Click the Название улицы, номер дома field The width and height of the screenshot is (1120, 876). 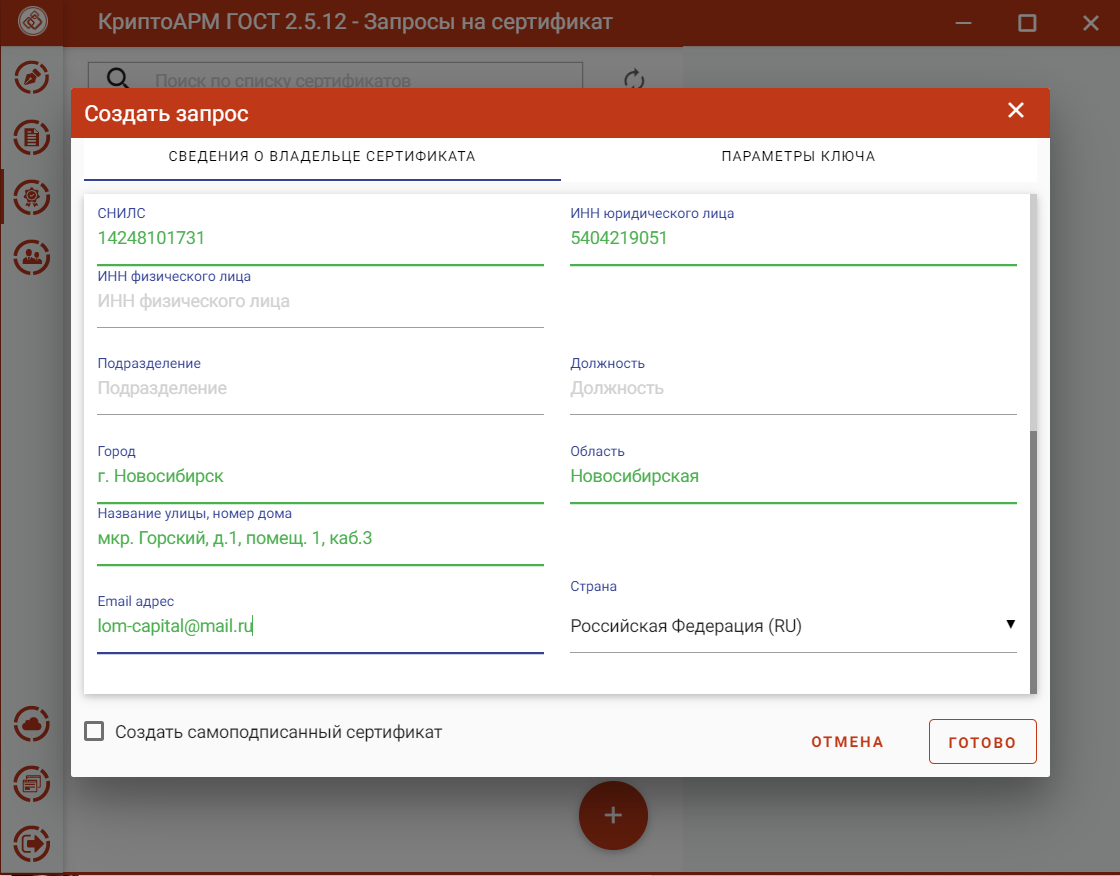pyautogui.click(x=320, y=539)
